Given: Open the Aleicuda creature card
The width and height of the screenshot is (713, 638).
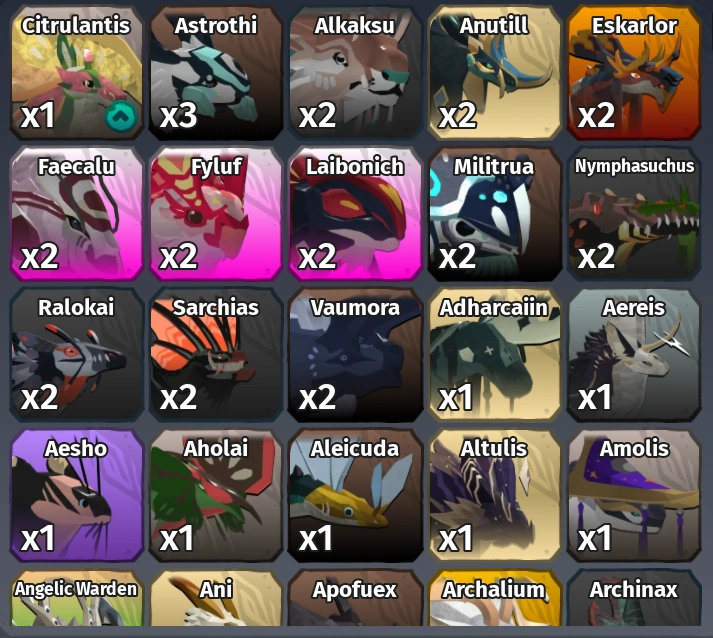Looking at the screenshot, I should click(355, 495).
